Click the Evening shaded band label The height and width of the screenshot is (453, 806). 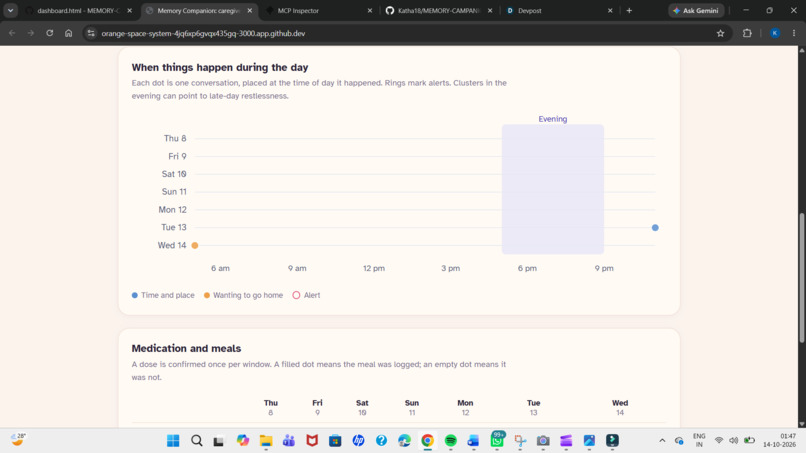click(x=553, y=119)
